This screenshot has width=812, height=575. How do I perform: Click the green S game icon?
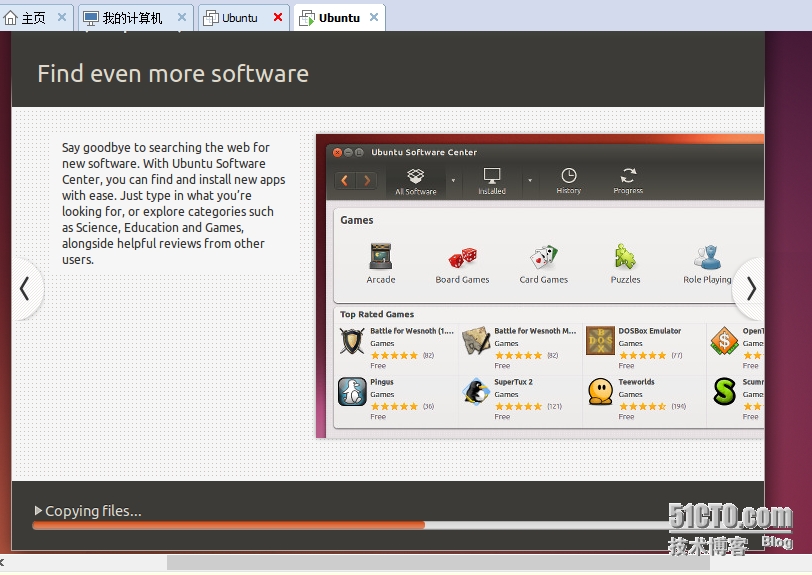click(724, 392)
